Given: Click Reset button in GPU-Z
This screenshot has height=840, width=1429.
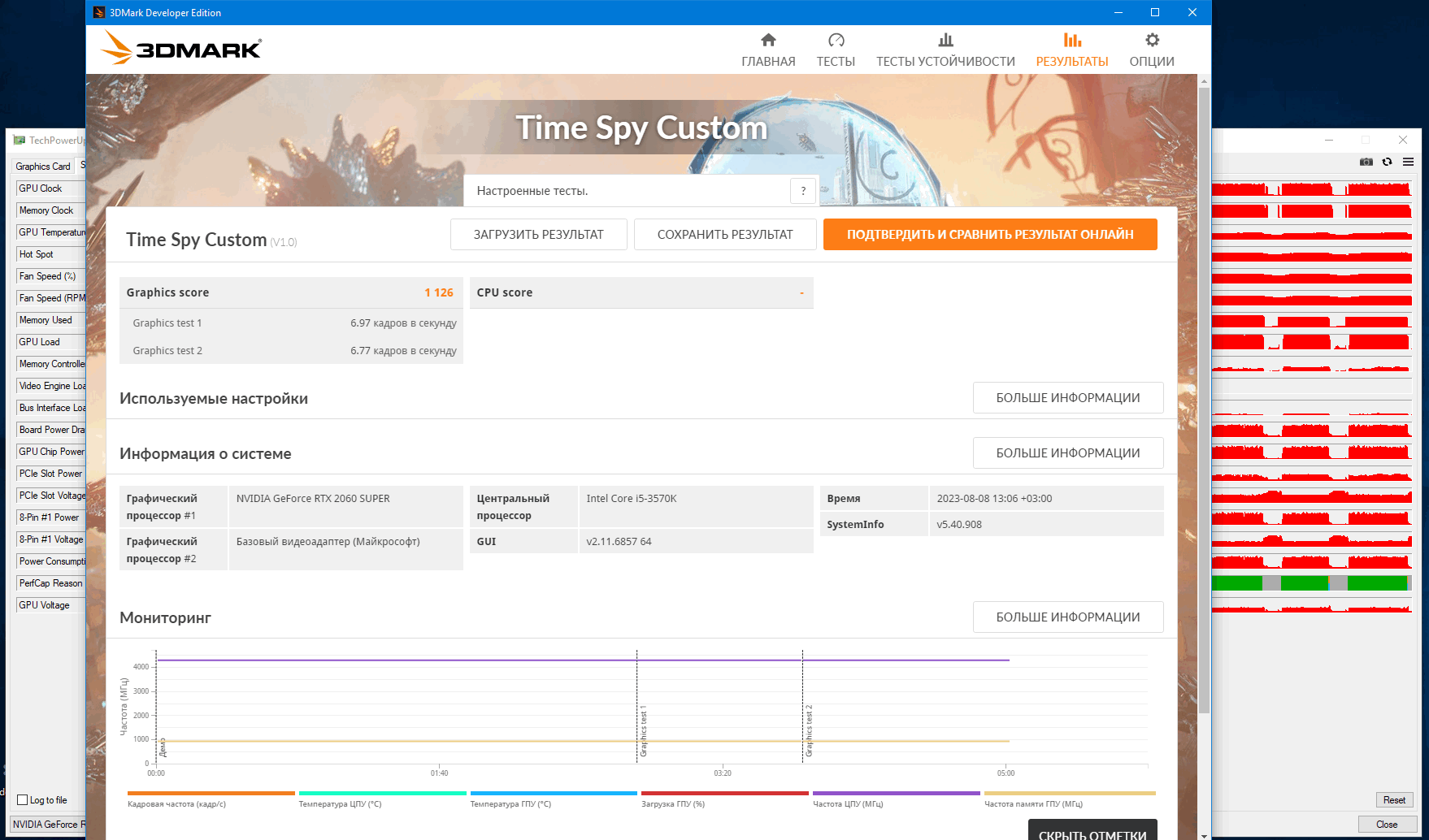Looking at the screenshot, I should tap(1395, 800).
